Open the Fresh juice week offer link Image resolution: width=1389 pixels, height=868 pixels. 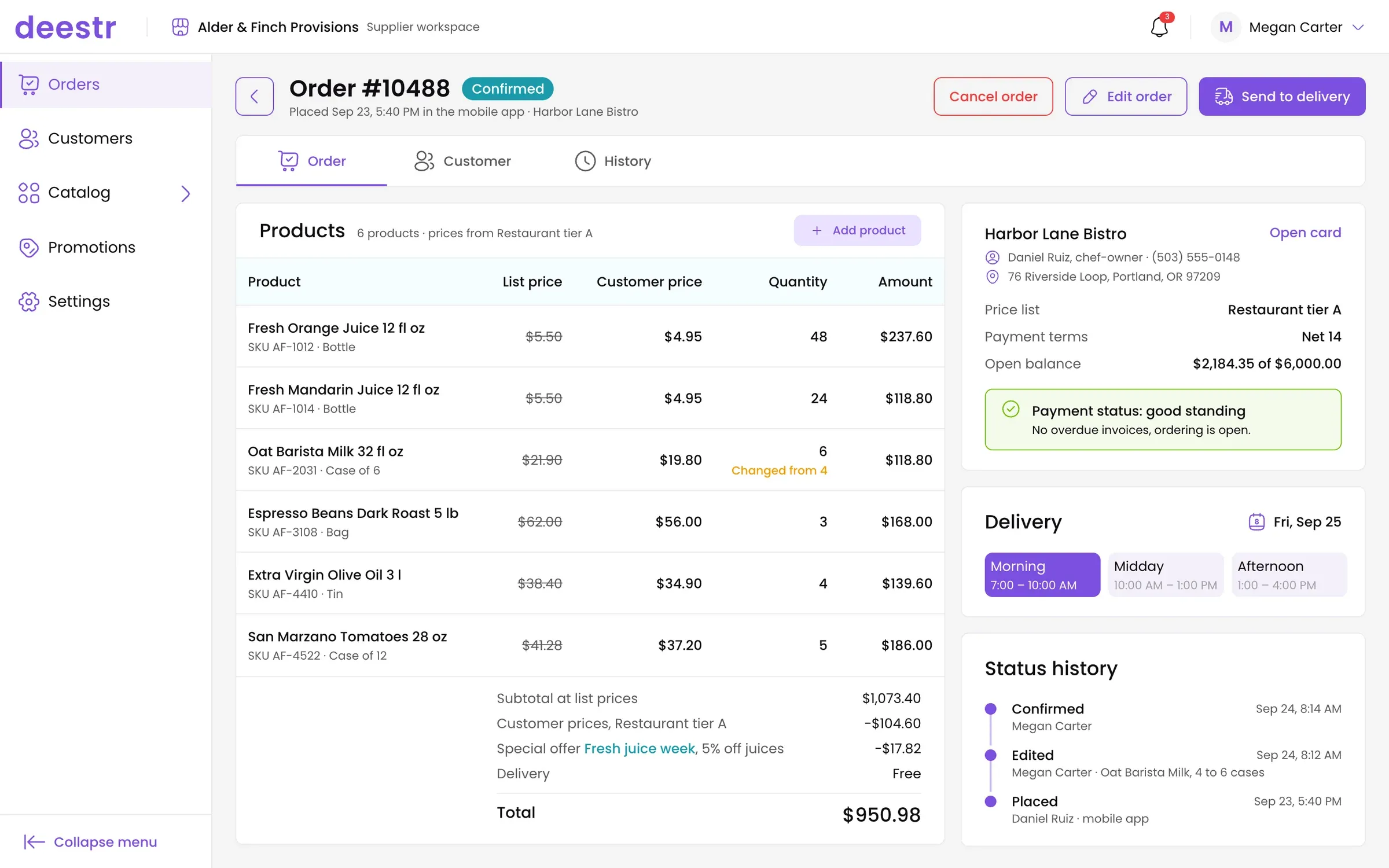click(640, 748)
